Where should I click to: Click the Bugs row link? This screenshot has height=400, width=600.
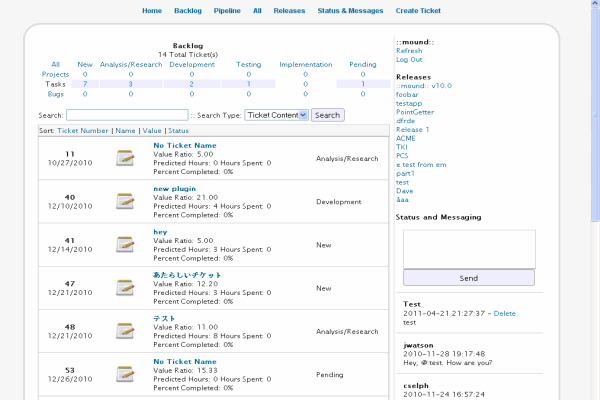[55, 94]
